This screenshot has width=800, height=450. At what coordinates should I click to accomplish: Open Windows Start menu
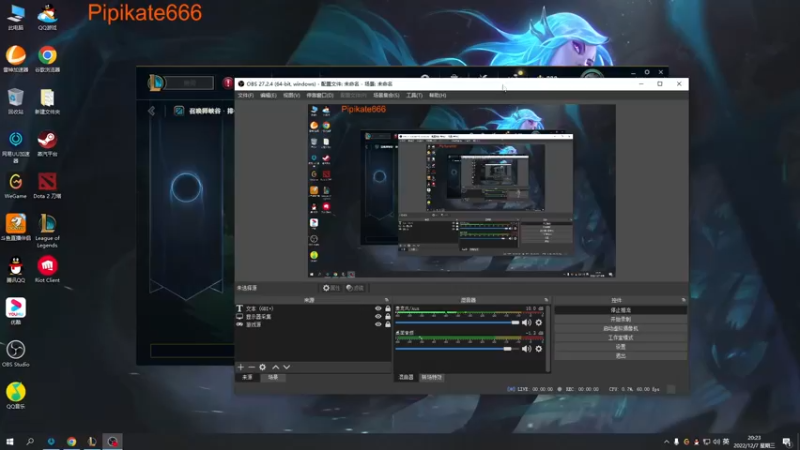point(9,442)
